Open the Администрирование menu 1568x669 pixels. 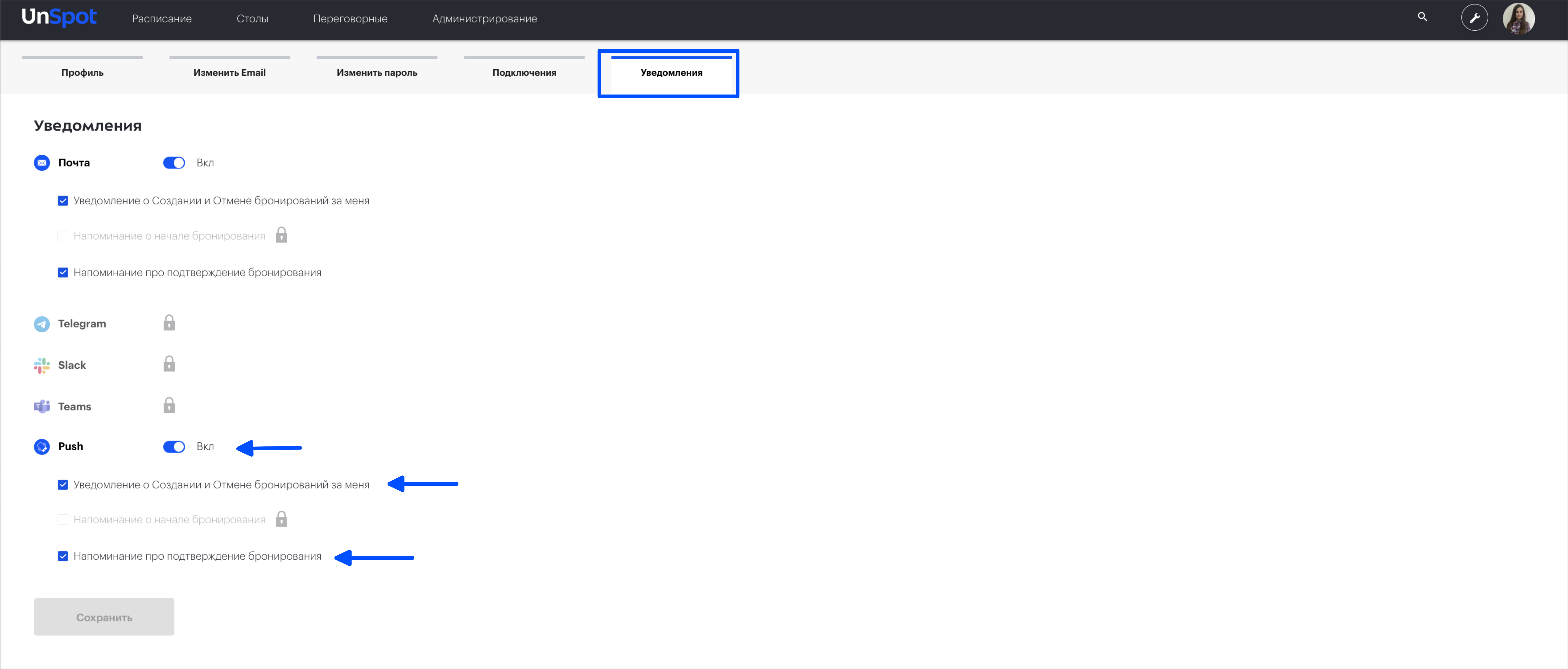click(x=485, y=19)
